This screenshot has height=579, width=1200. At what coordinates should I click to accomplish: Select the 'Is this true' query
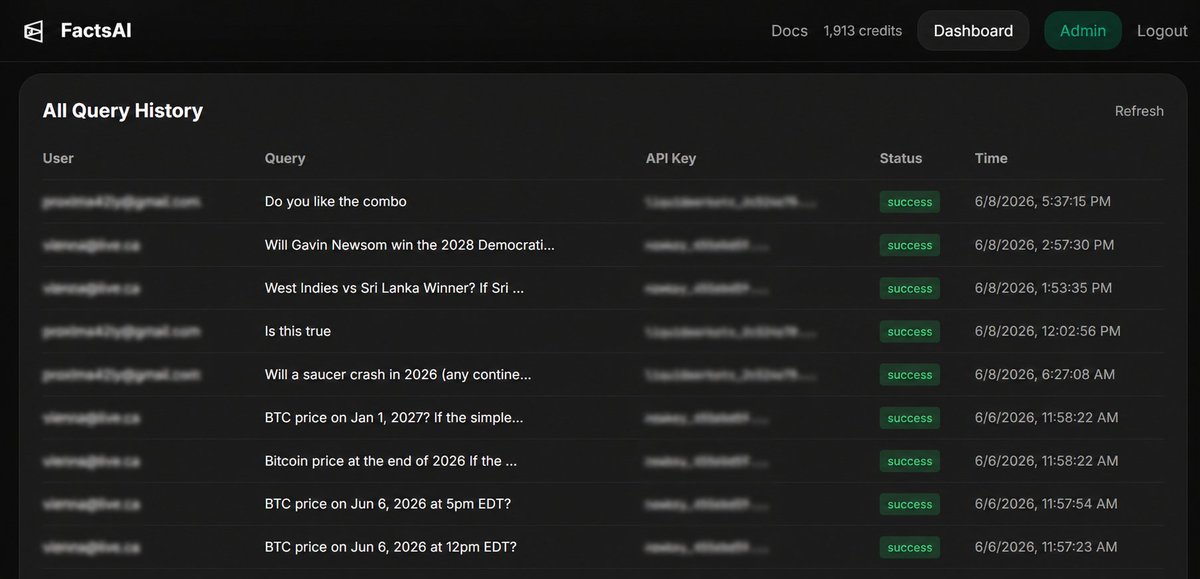point(298,331)
